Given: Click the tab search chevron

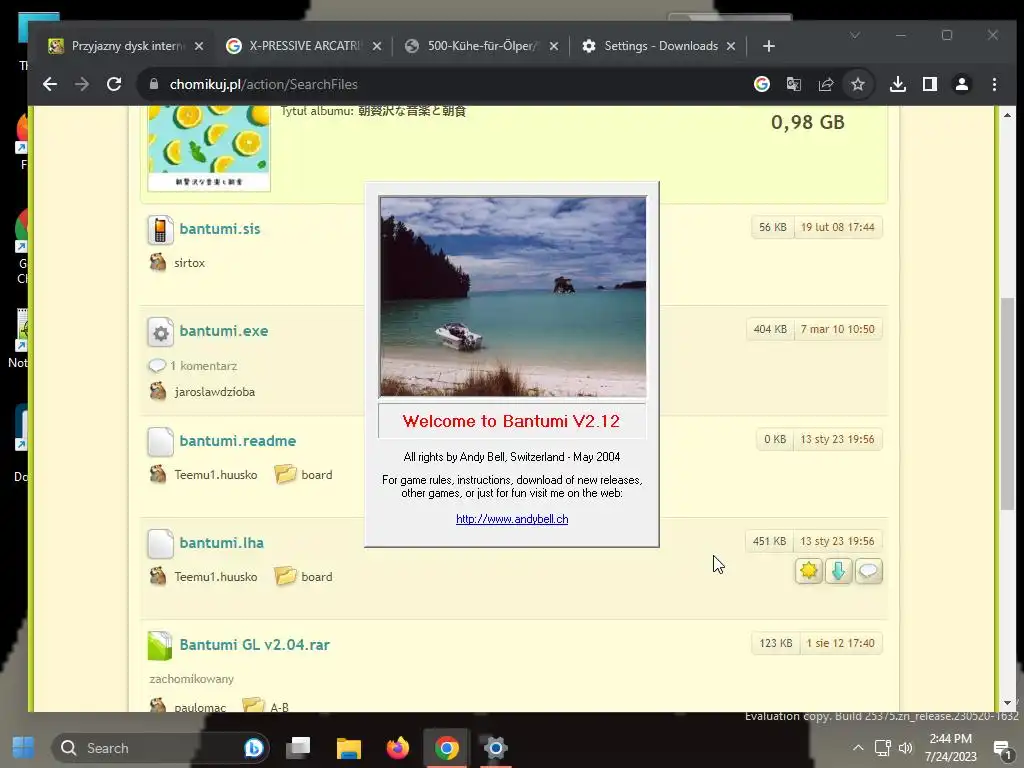Looking at the screenshot, I should point(854,35).
